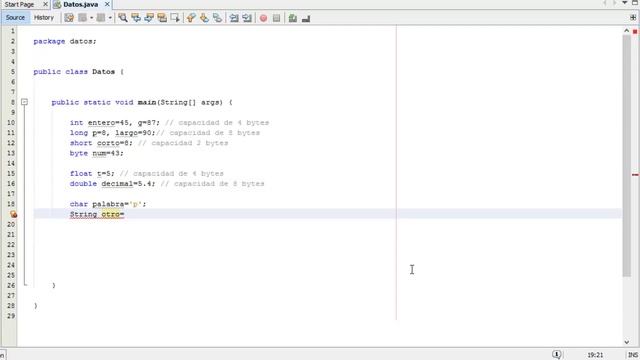Click the split editor icon at toolbar right

click(633, 18)
